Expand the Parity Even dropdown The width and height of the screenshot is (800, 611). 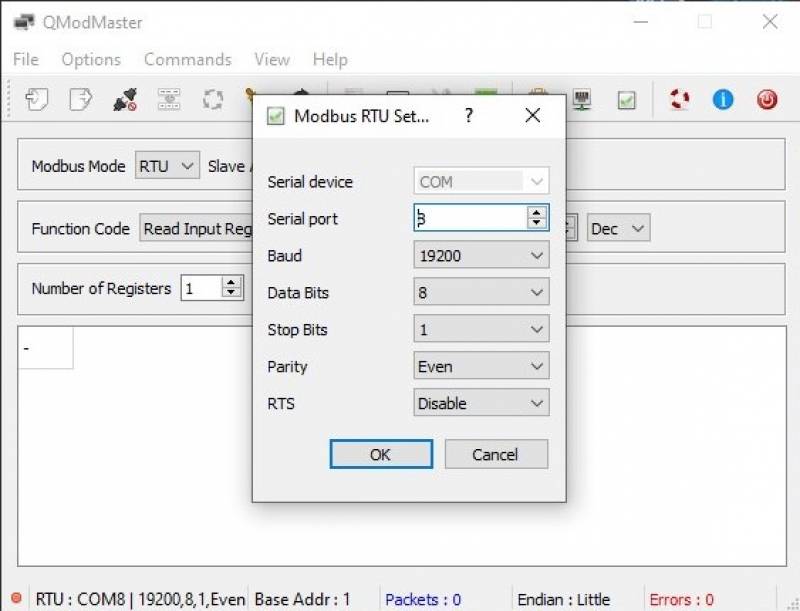click(x=481, y=366)
